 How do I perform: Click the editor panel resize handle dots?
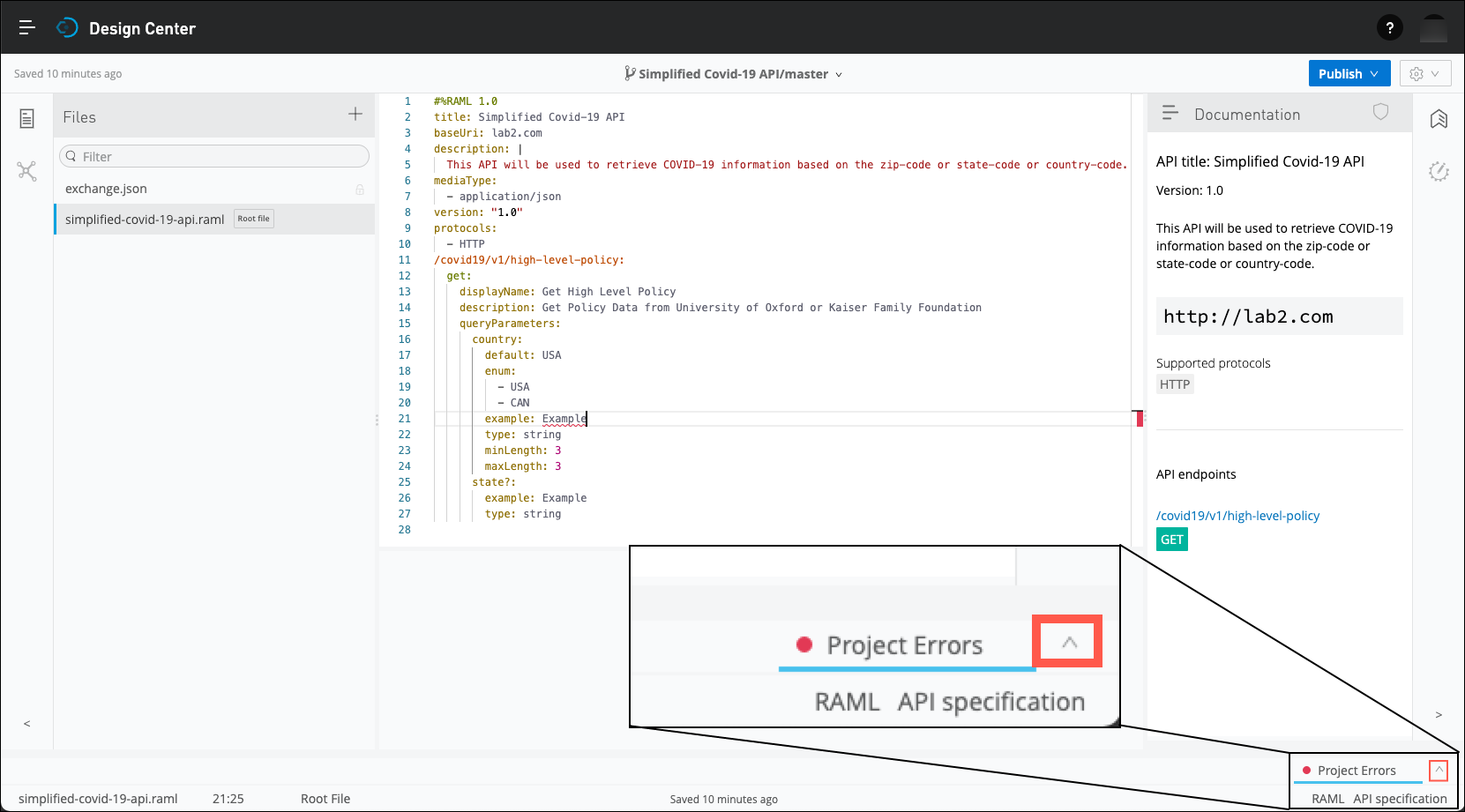377,421
